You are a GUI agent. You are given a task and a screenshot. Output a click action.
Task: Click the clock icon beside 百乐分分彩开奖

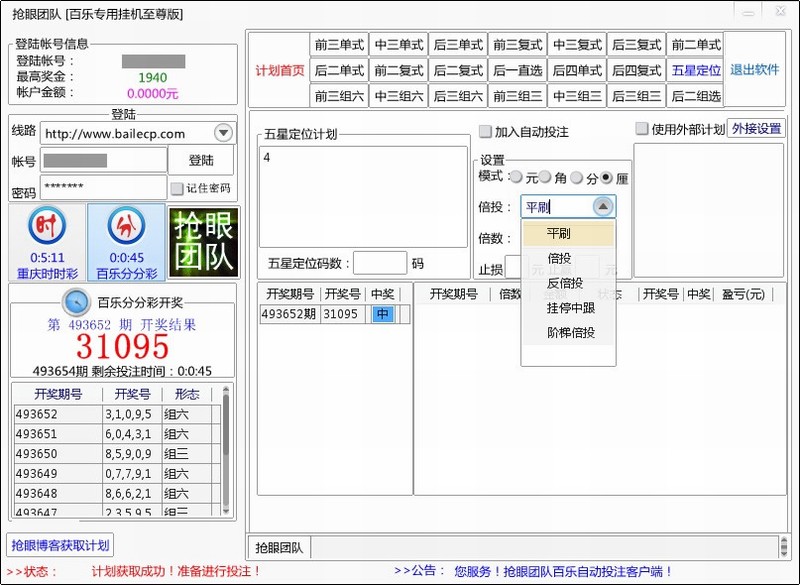coord(76,302)
